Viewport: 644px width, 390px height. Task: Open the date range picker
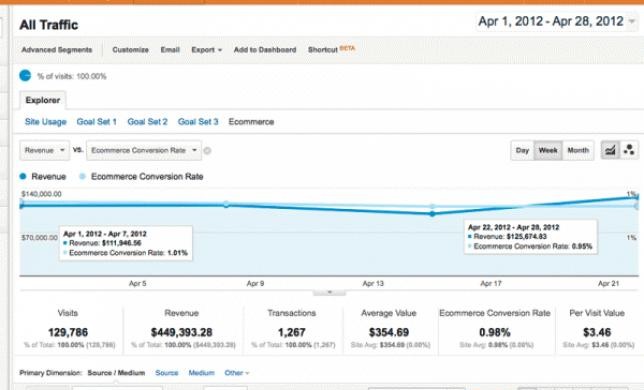point(557,21)
